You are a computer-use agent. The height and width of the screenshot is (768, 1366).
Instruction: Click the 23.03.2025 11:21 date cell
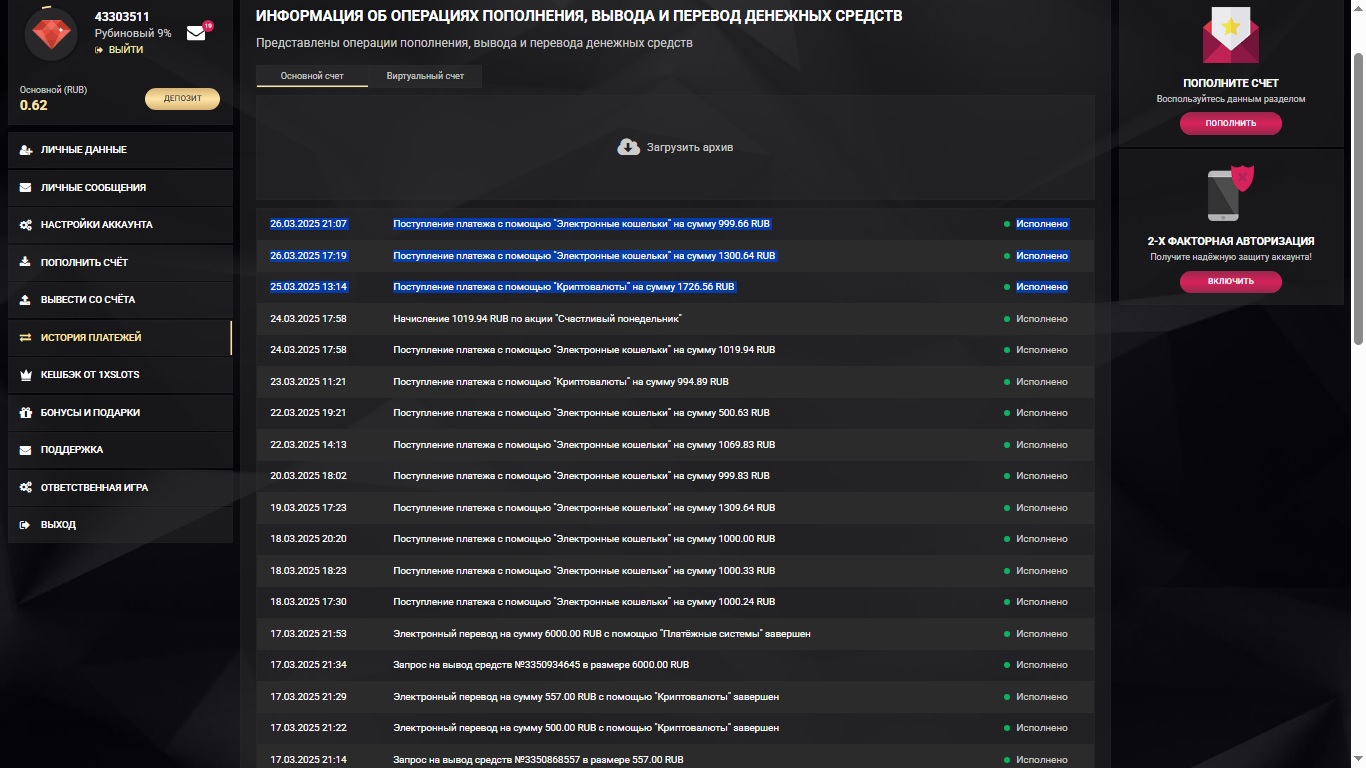[308, 382]
